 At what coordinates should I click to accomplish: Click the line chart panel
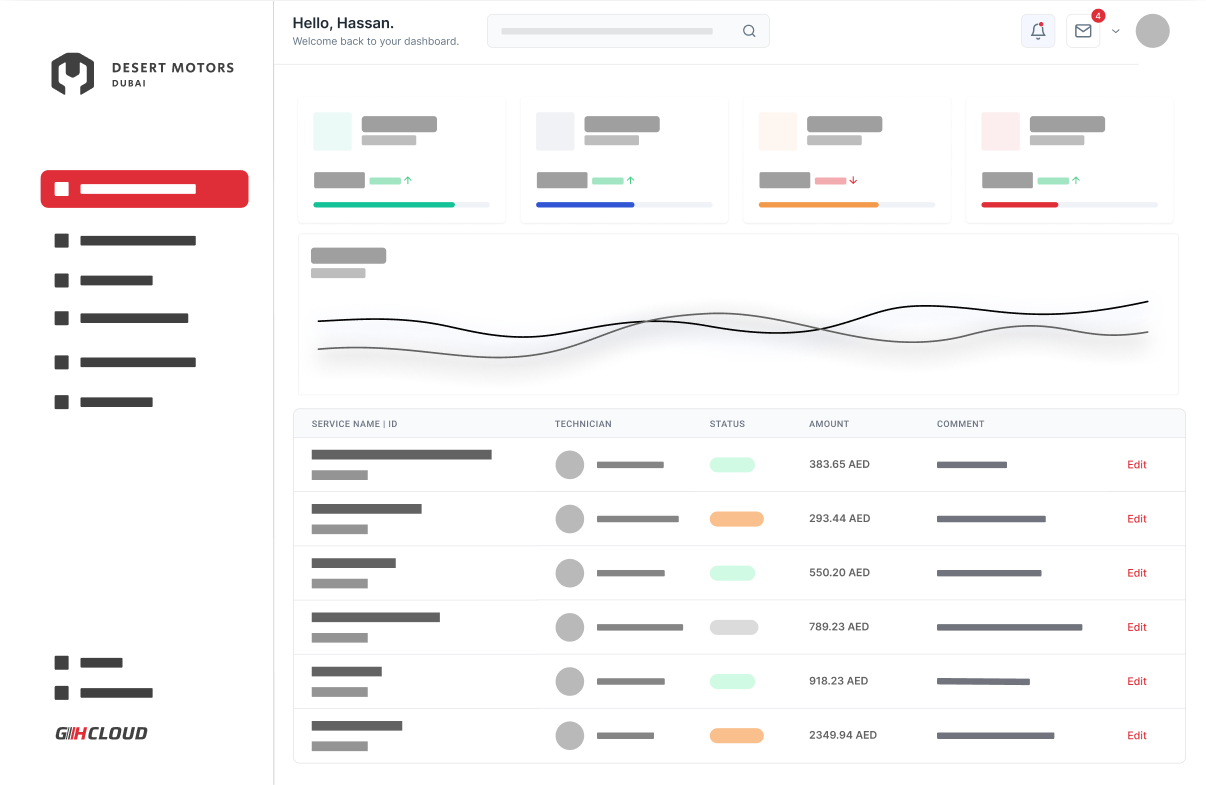pos(738,314)
